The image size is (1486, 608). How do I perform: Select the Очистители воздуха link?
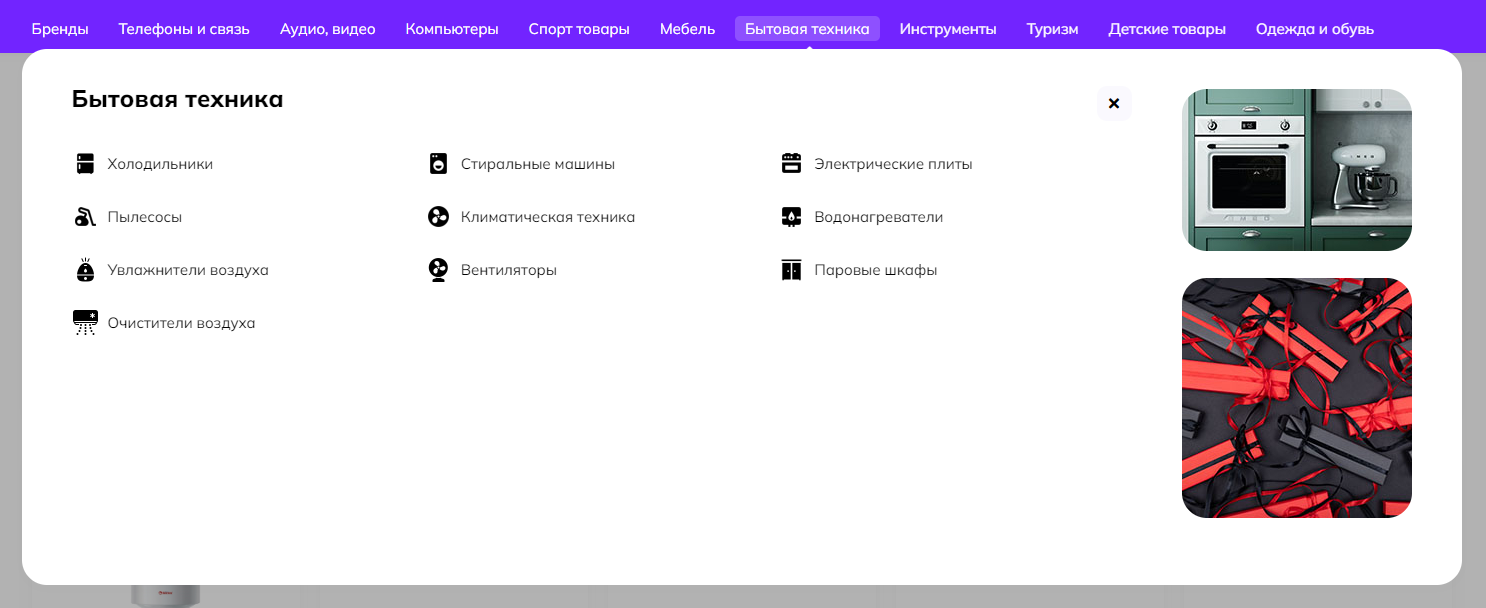(181, 323)
